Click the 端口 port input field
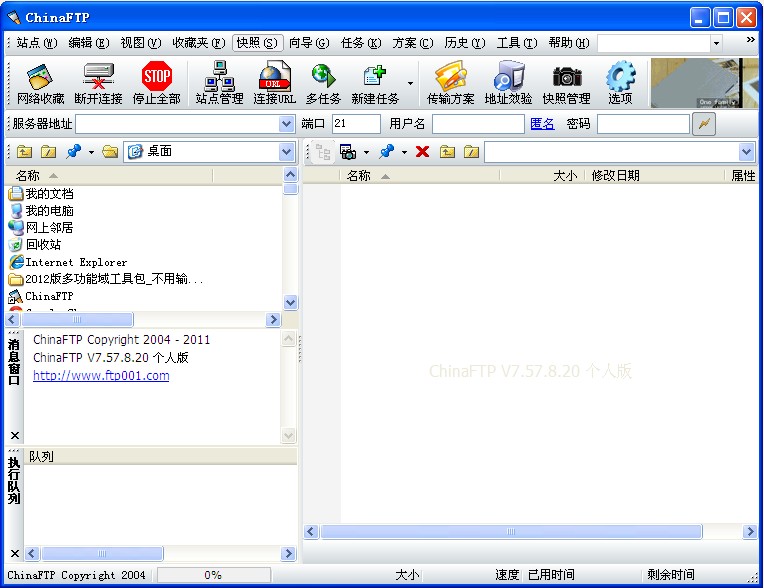 355,124
